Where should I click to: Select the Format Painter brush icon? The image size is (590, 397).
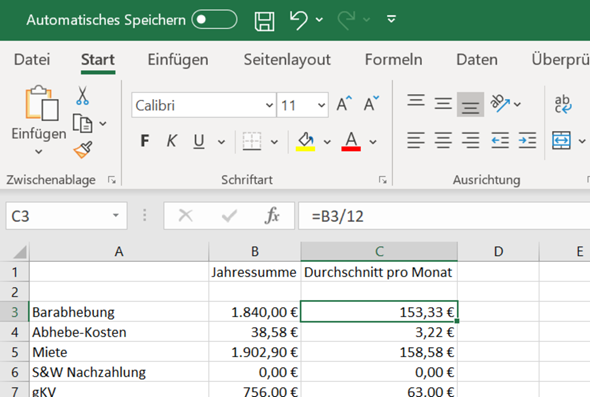[x=83, y=150]
